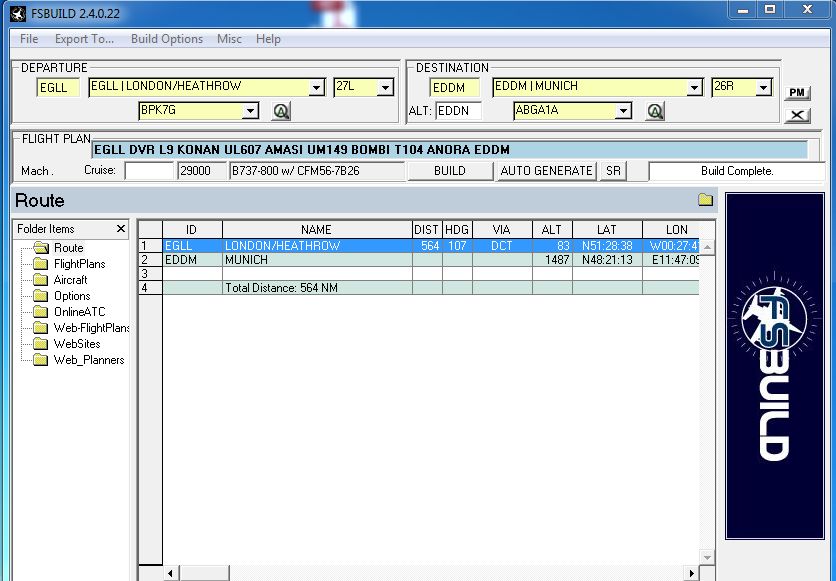Click the MUNICH name cell in row 2
This screenshot has width=836, height=581.
pos(317,260)
